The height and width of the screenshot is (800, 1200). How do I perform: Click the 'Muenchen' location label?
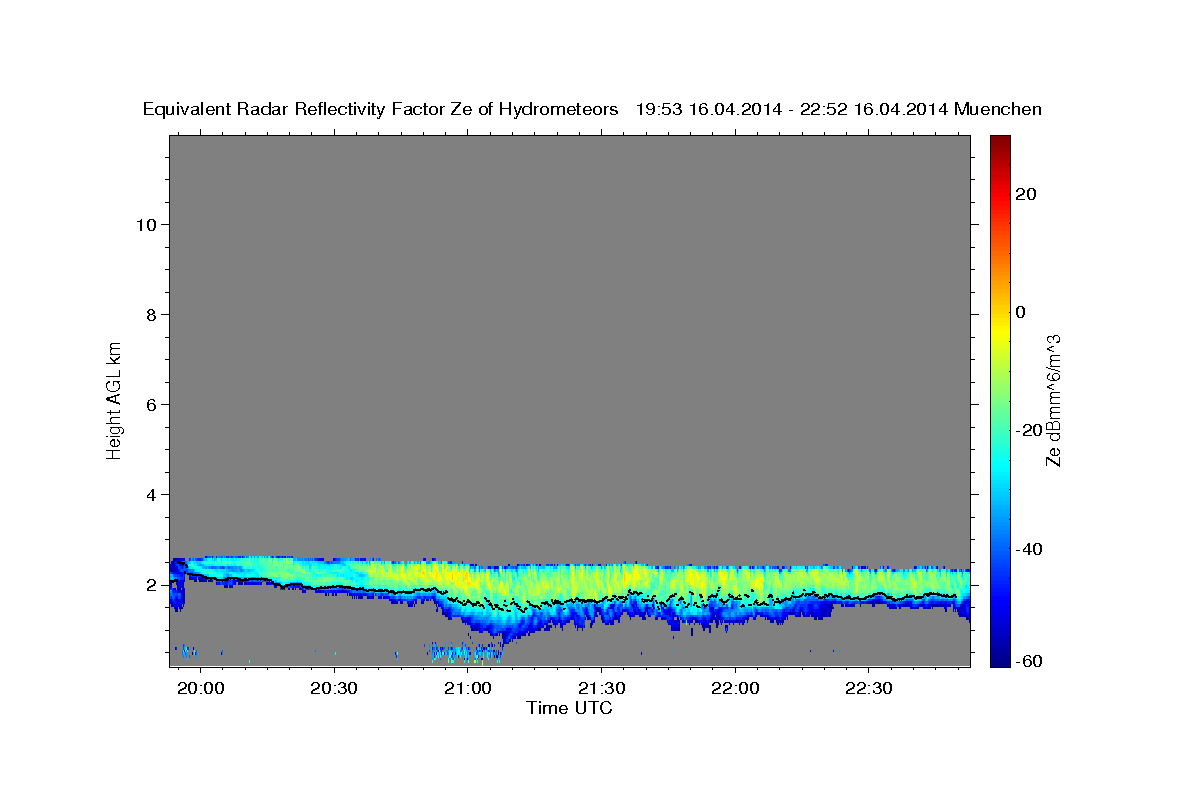tap(998, 109)
